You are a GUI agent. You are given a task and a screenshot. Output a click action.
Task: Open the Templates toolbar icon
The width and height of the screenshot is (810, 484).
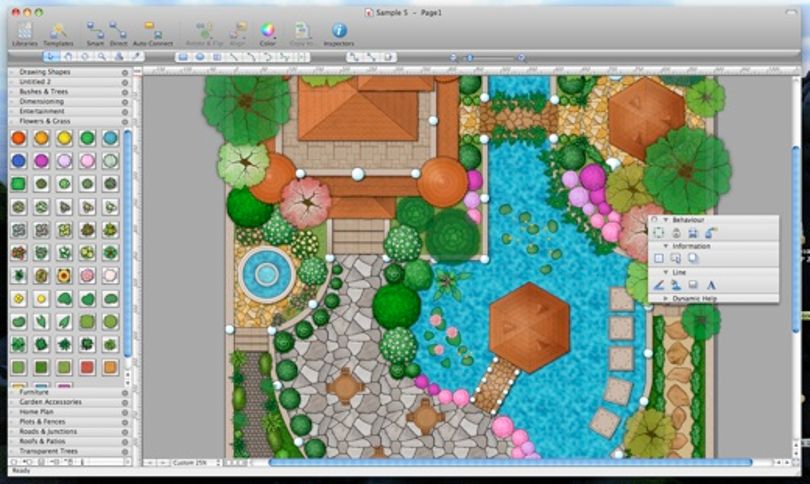pos(58,35)
